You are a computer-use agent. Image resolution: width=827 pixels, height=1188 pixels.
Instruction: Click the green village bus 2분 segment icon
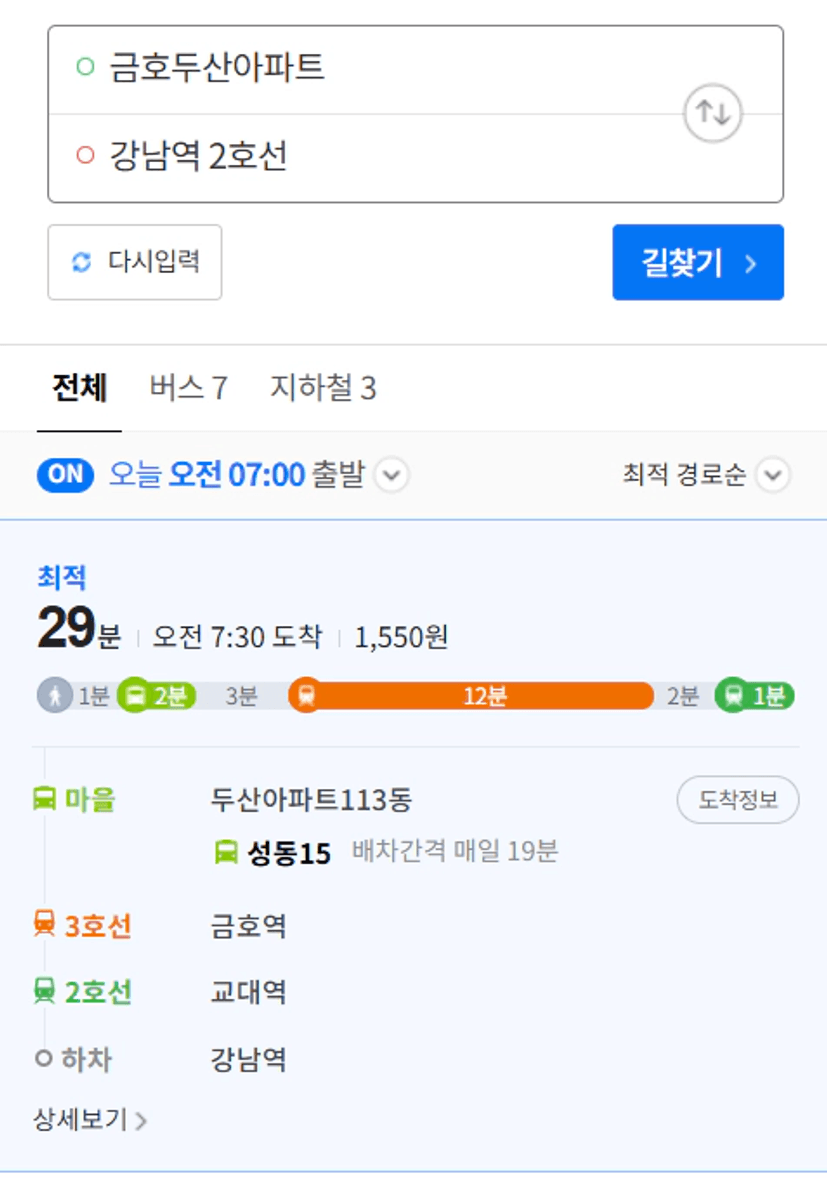(x=135, y=696)
